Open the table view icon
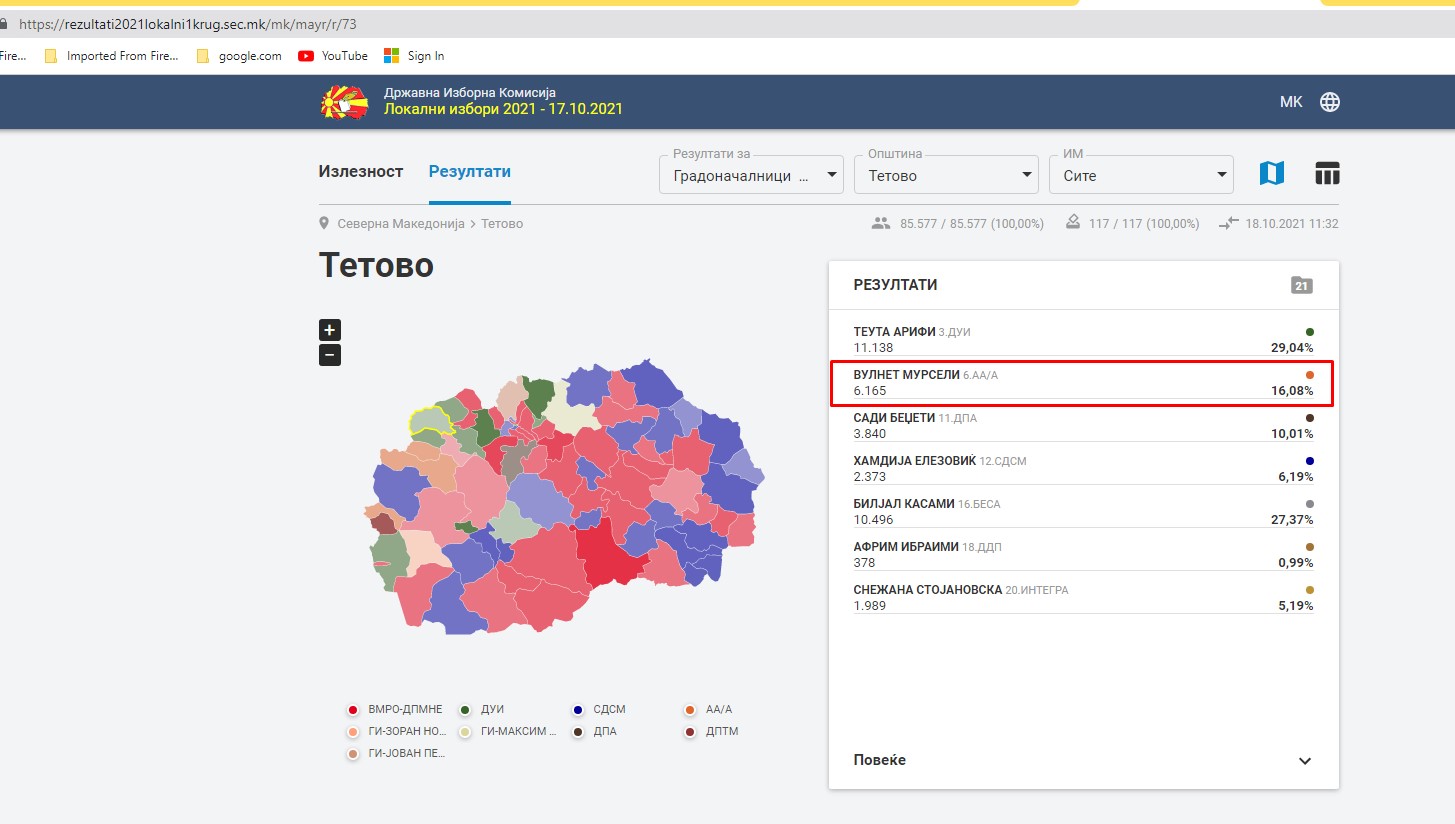The image size is (1455, 824). point(1326,174)
